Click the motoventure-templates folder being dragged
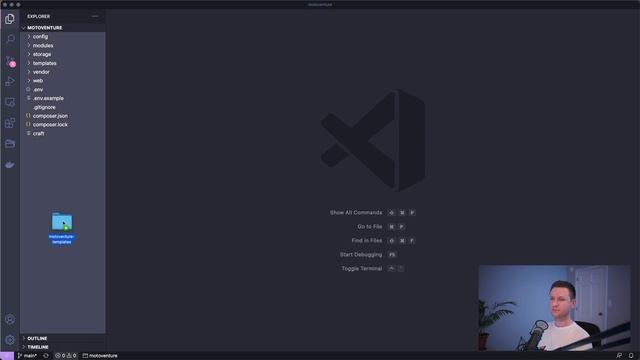The height and width of the screenshot is (360, 640). (x=62, y=228)
